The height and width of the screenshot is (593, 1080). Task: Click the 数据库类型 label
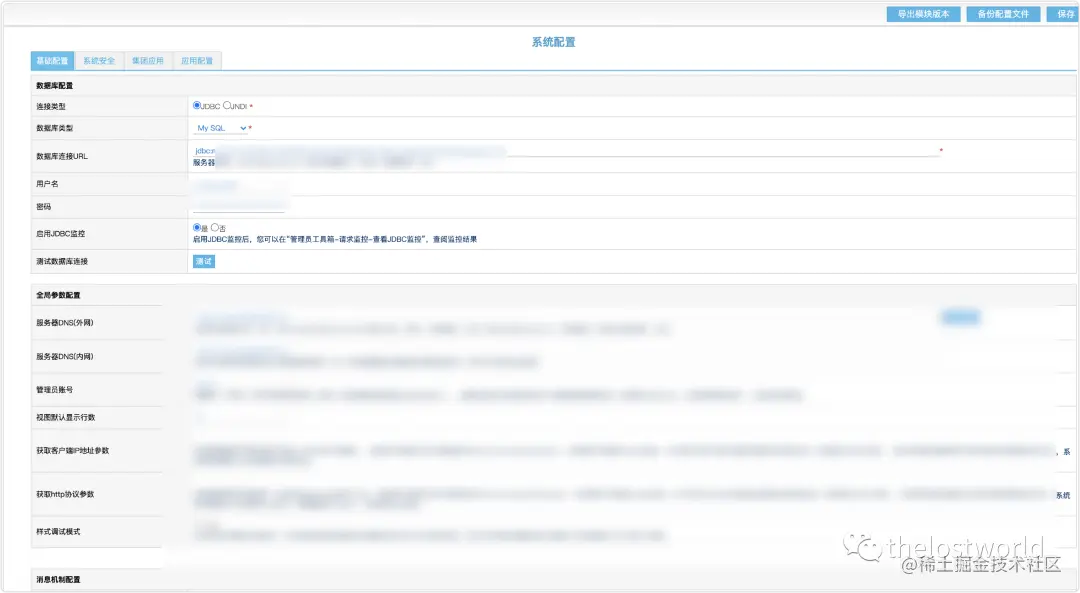click(54, 128)
